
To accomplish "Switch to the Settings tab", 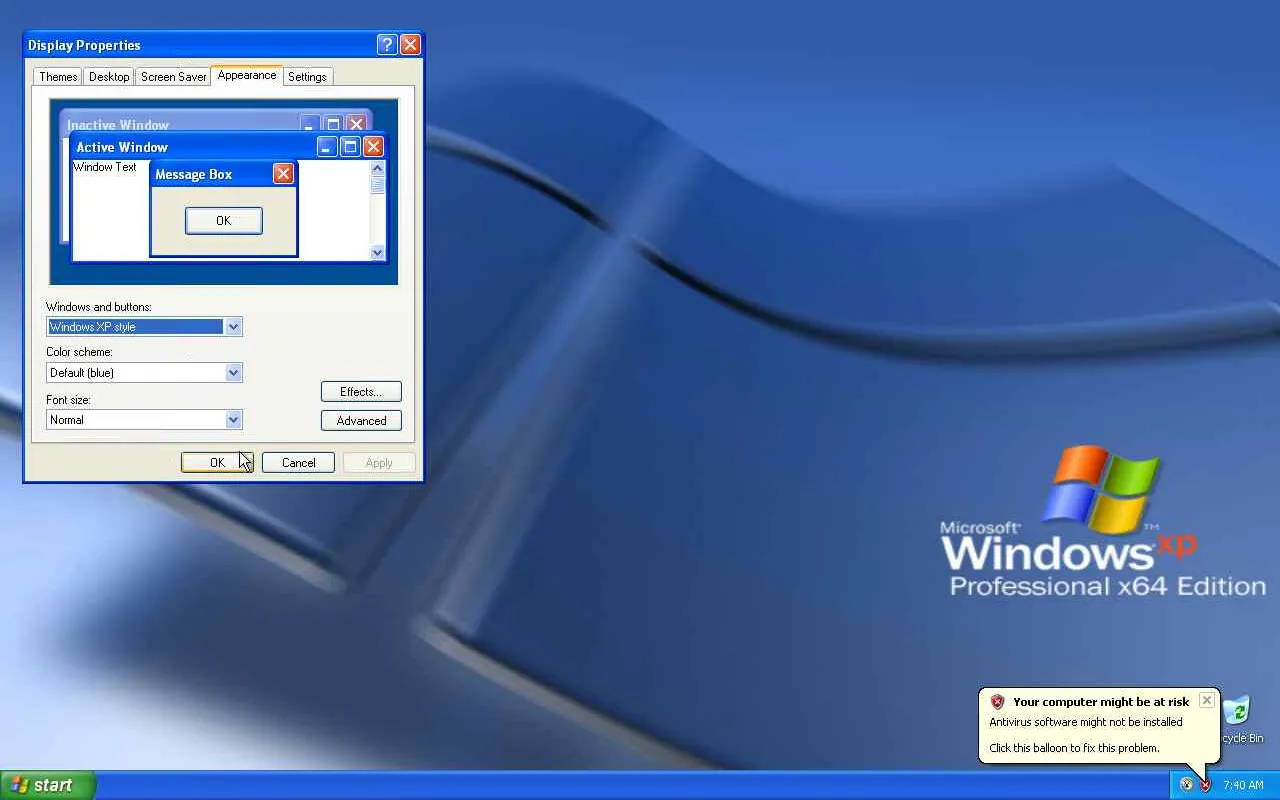I will click(307, 77).
